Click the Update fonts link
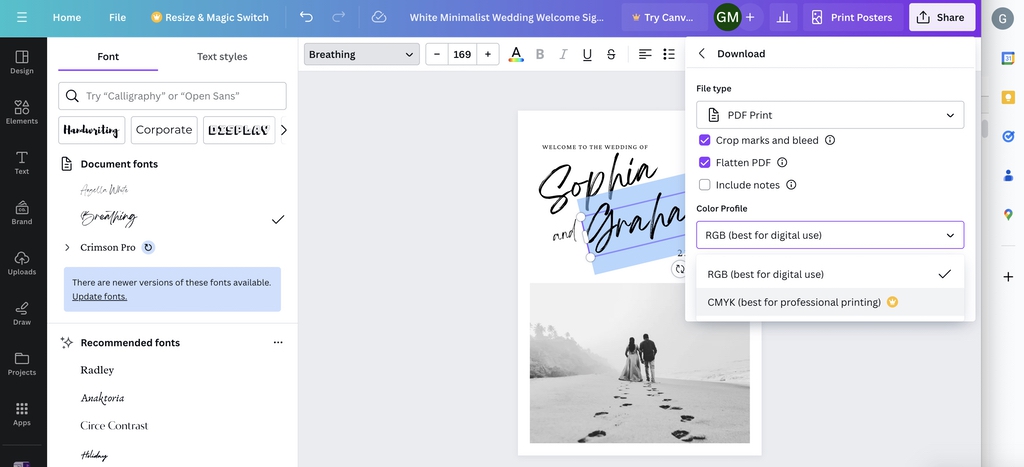This screenshot has height=467, width=1024. [99, 297]
